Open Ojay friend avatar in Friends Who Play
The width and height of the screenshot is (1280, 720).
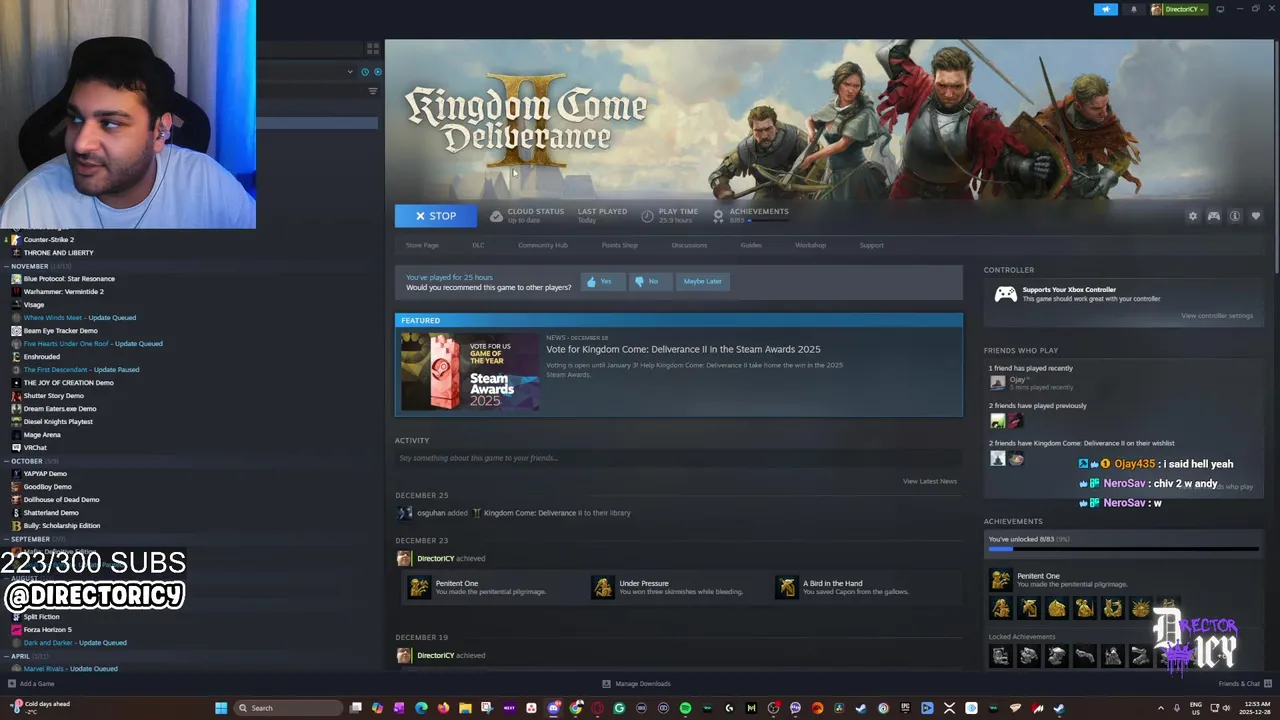click(997, 382)
